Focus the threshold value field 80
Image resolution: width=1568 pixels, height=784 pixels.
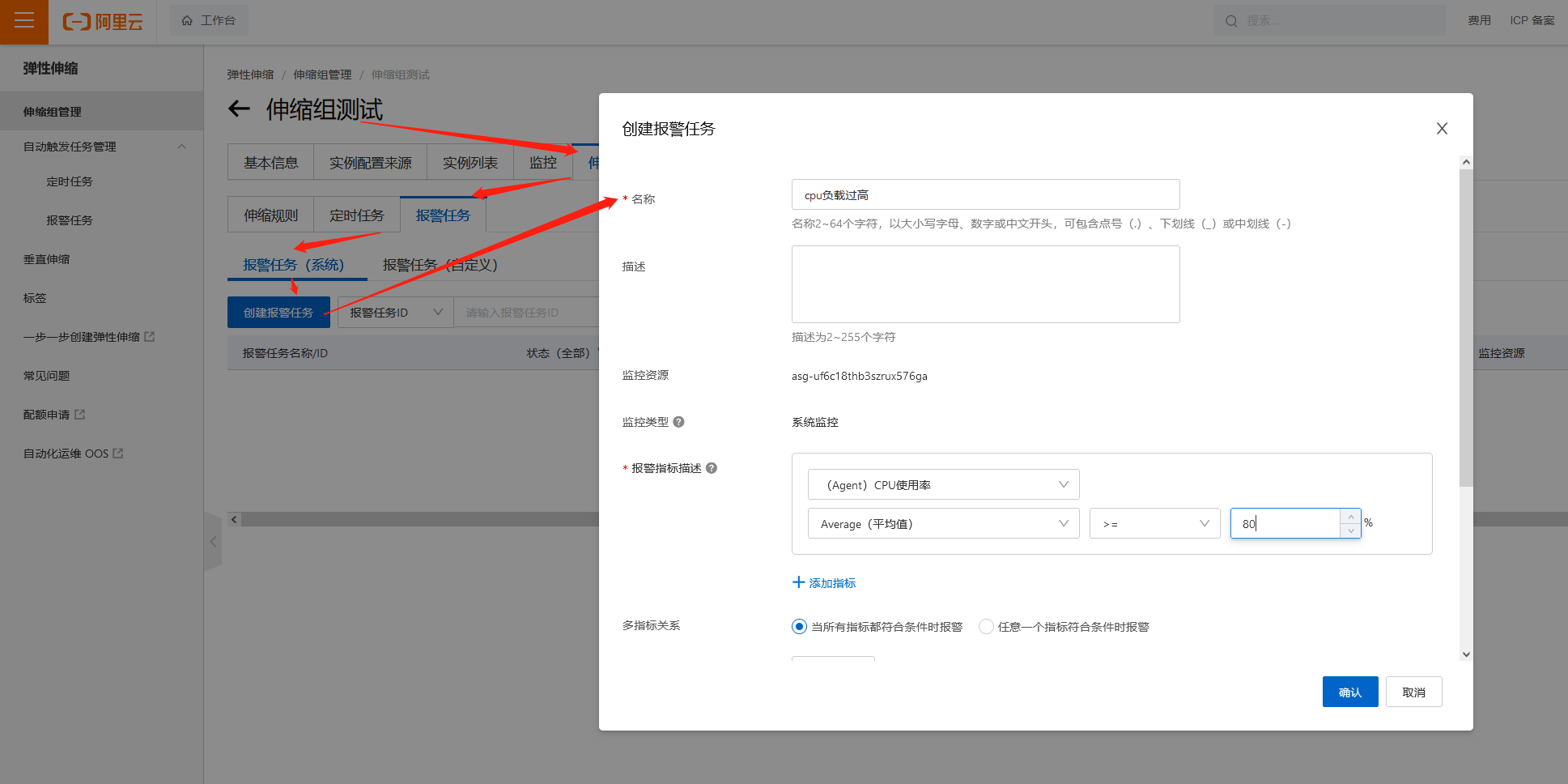point(1285,523)
